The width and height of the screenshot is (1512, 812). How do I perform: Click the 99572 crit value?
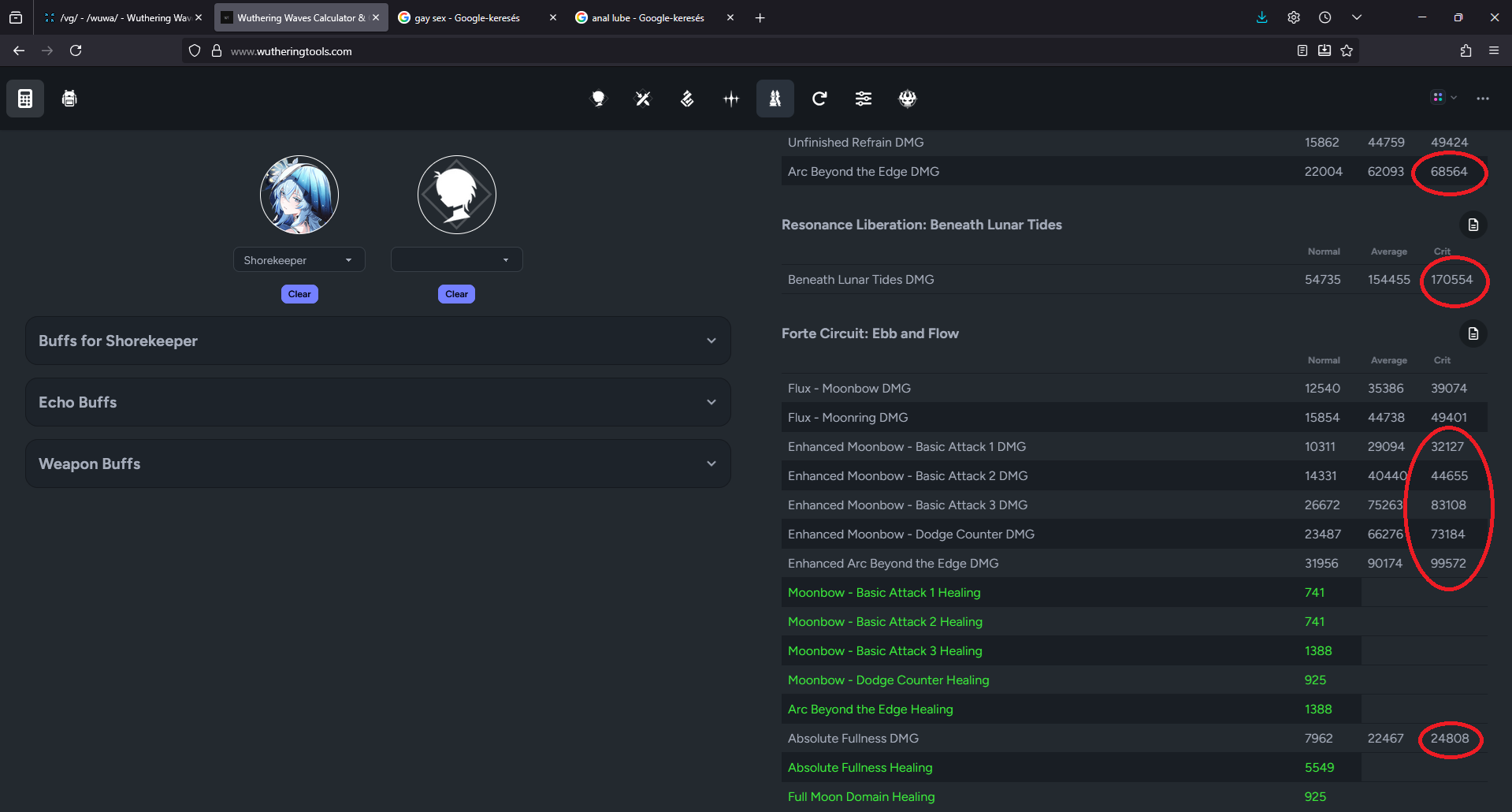pyautogui.click(x=1448, y=563)
